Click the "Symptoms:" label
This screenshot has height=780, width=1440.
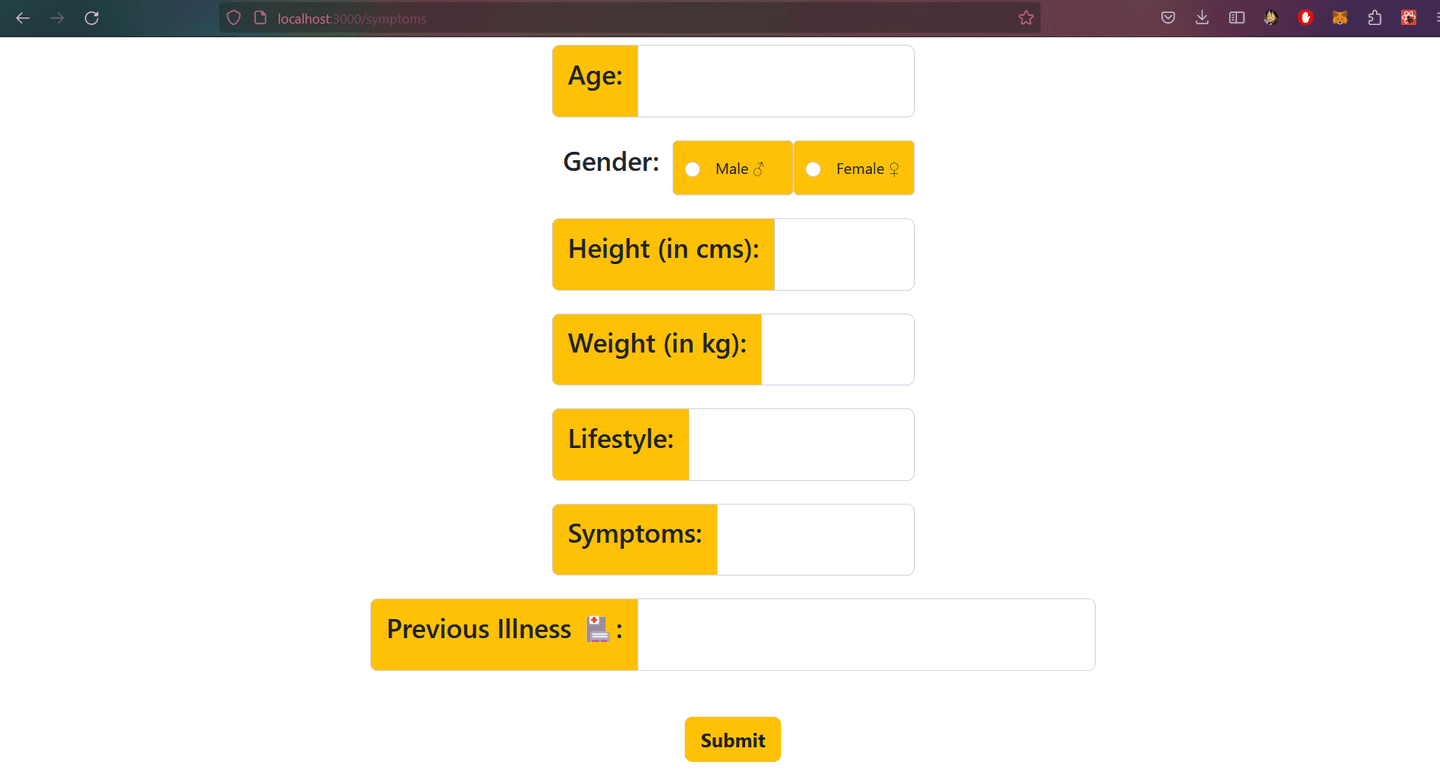635,534
